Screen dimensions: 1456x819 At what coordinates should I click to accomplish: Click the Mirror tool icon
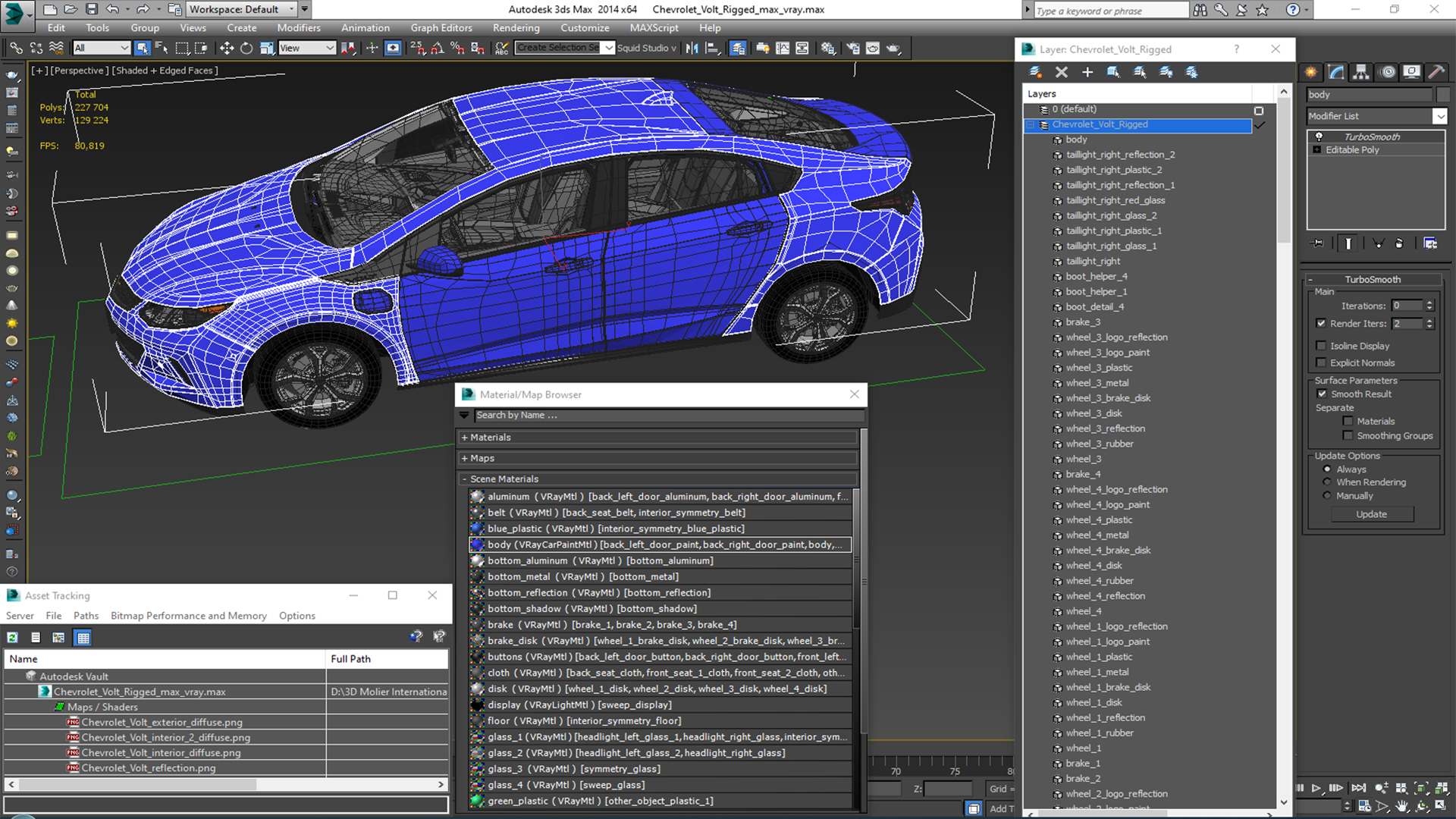coord(692,48)
